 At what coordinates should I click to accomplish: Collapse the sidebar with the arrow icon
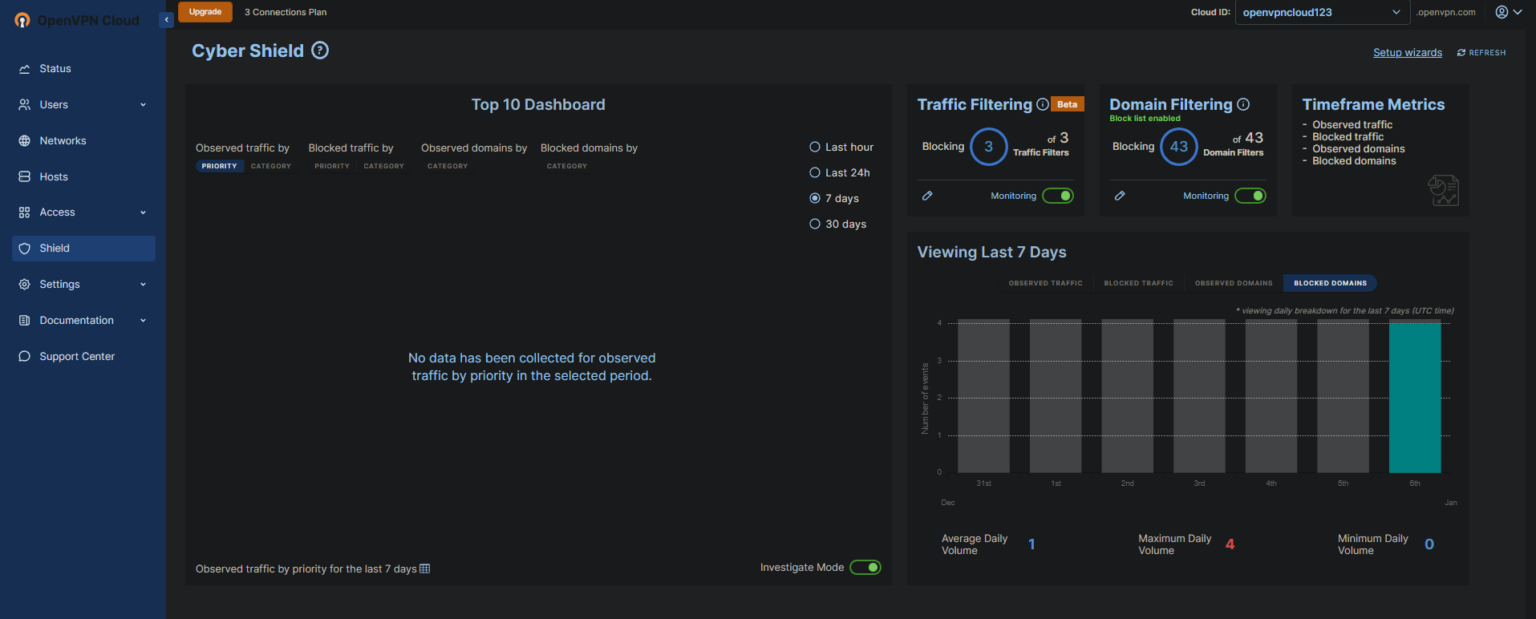167,19
